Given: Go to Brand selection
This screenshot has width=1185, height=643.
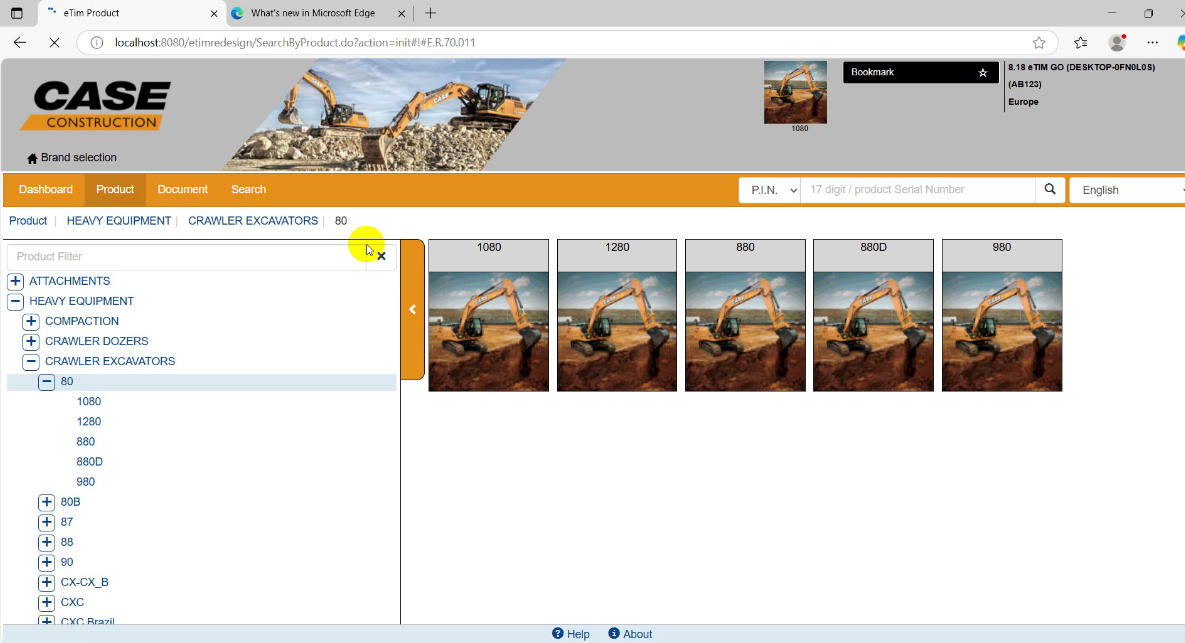Looking at the screenshot, I should (x=72, y=158).
